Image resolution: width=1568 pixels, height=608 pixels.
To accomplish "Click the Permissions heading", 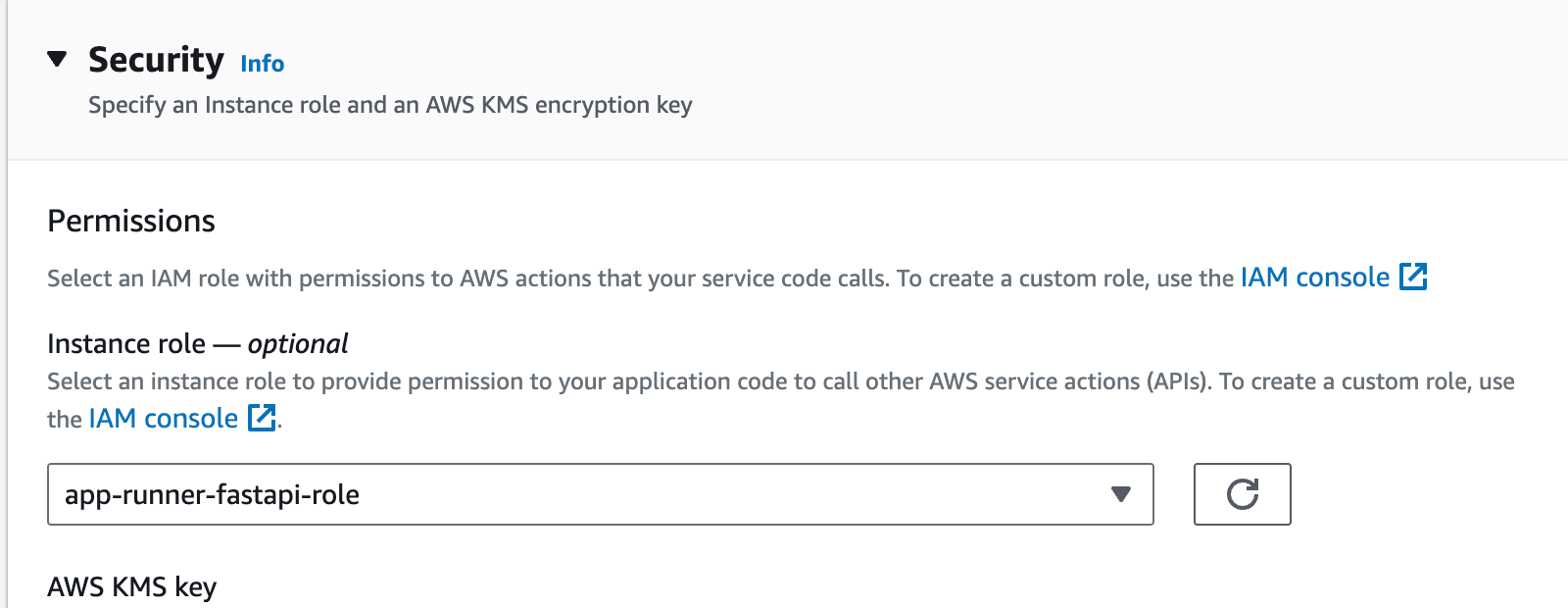I will coord(131,222).
